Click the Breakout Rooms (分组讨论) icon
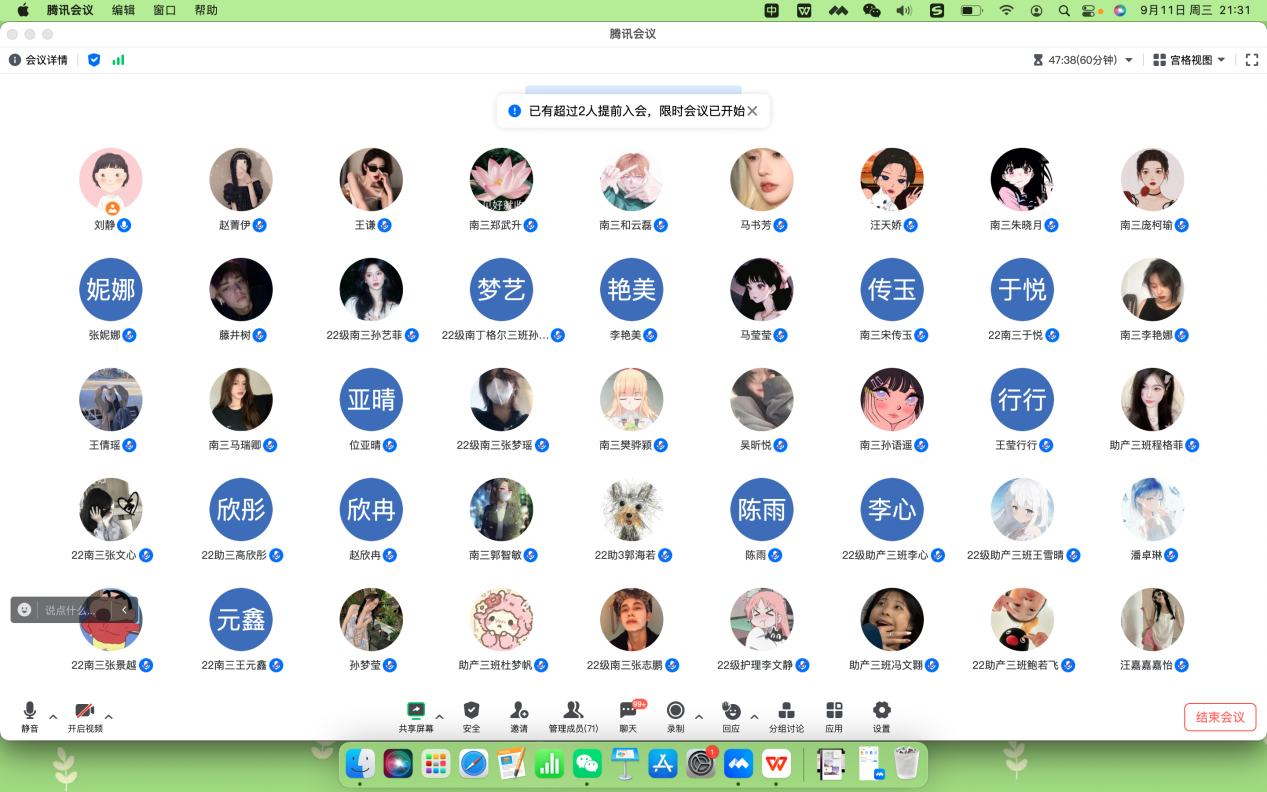The width and height of the screenshot is (1267, 792). [786, 711]
